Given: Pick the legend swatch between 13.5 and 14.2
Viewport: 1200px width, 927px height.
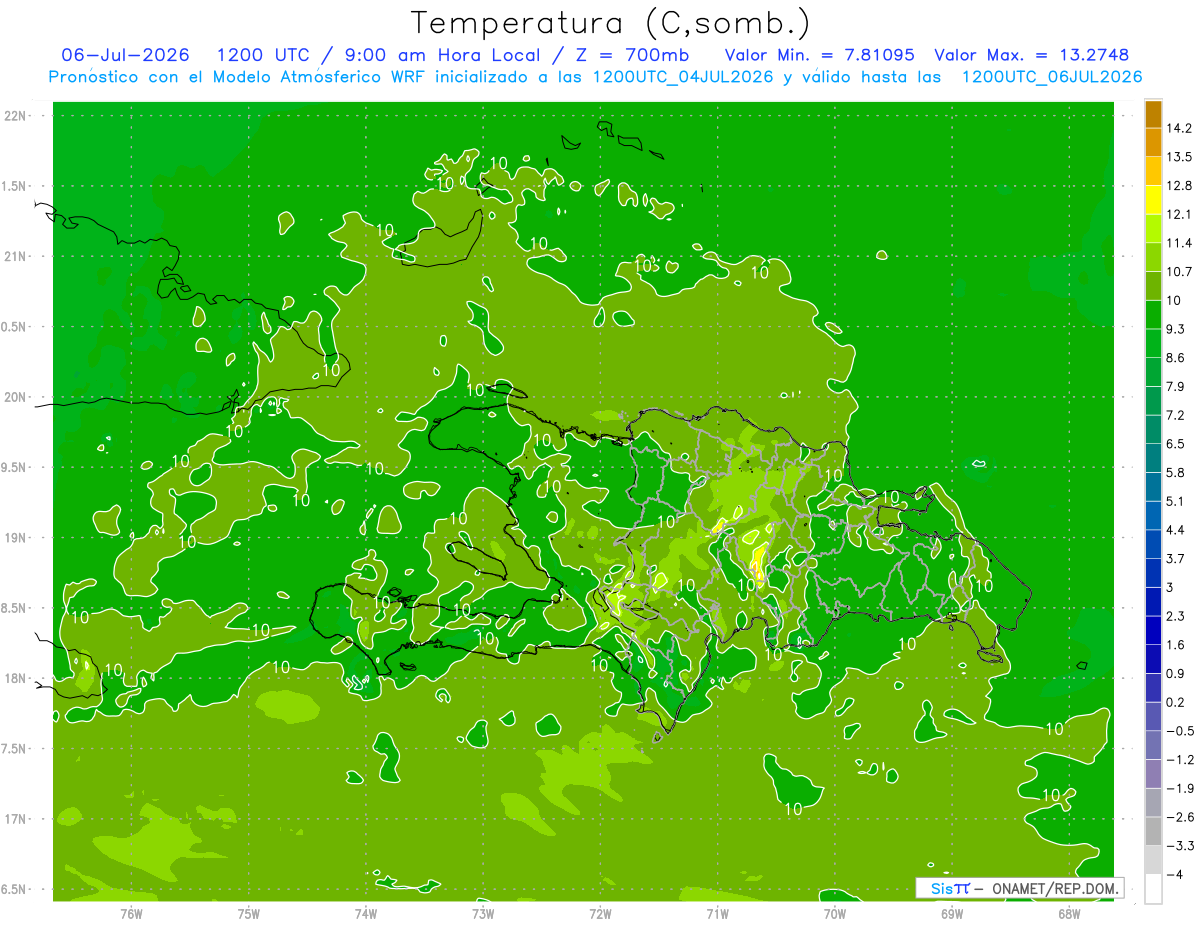Looking at the screenshot, I should [x=1153, y=142].
